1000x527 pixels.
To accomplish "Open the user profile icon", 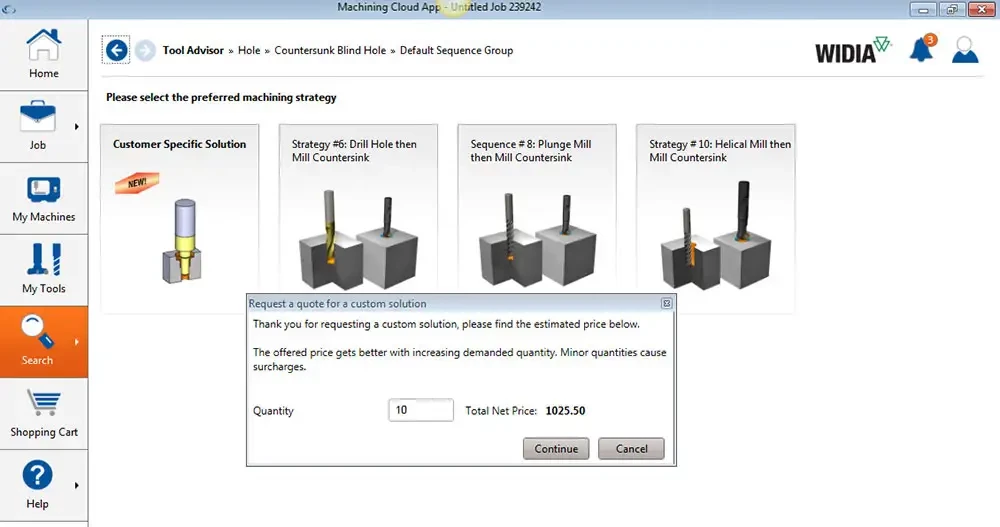I will pyautogui.click(x=964, y=49).
